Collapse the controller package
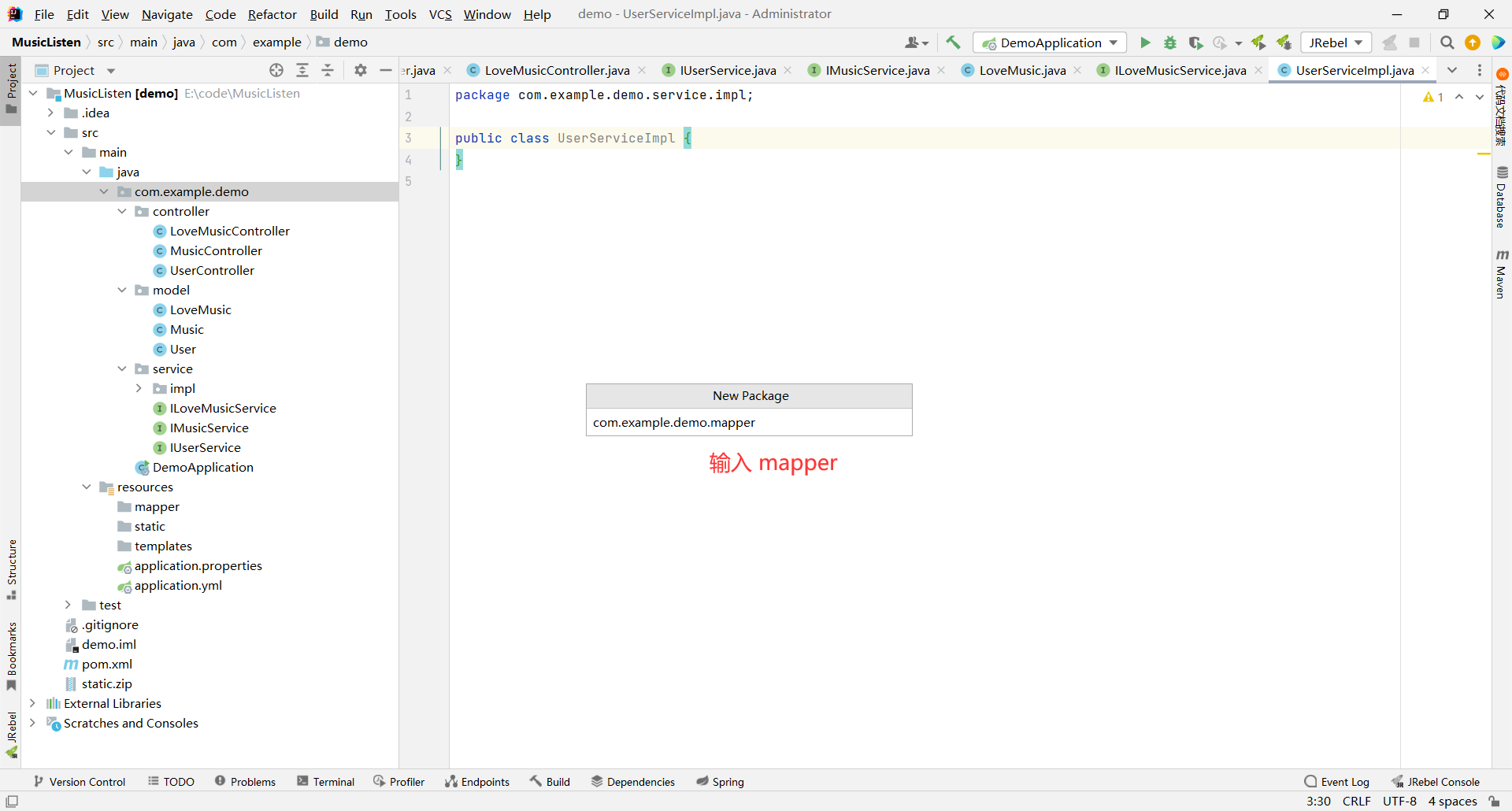Viewport: 1512px width, 811px height. (x=122, y=211)
